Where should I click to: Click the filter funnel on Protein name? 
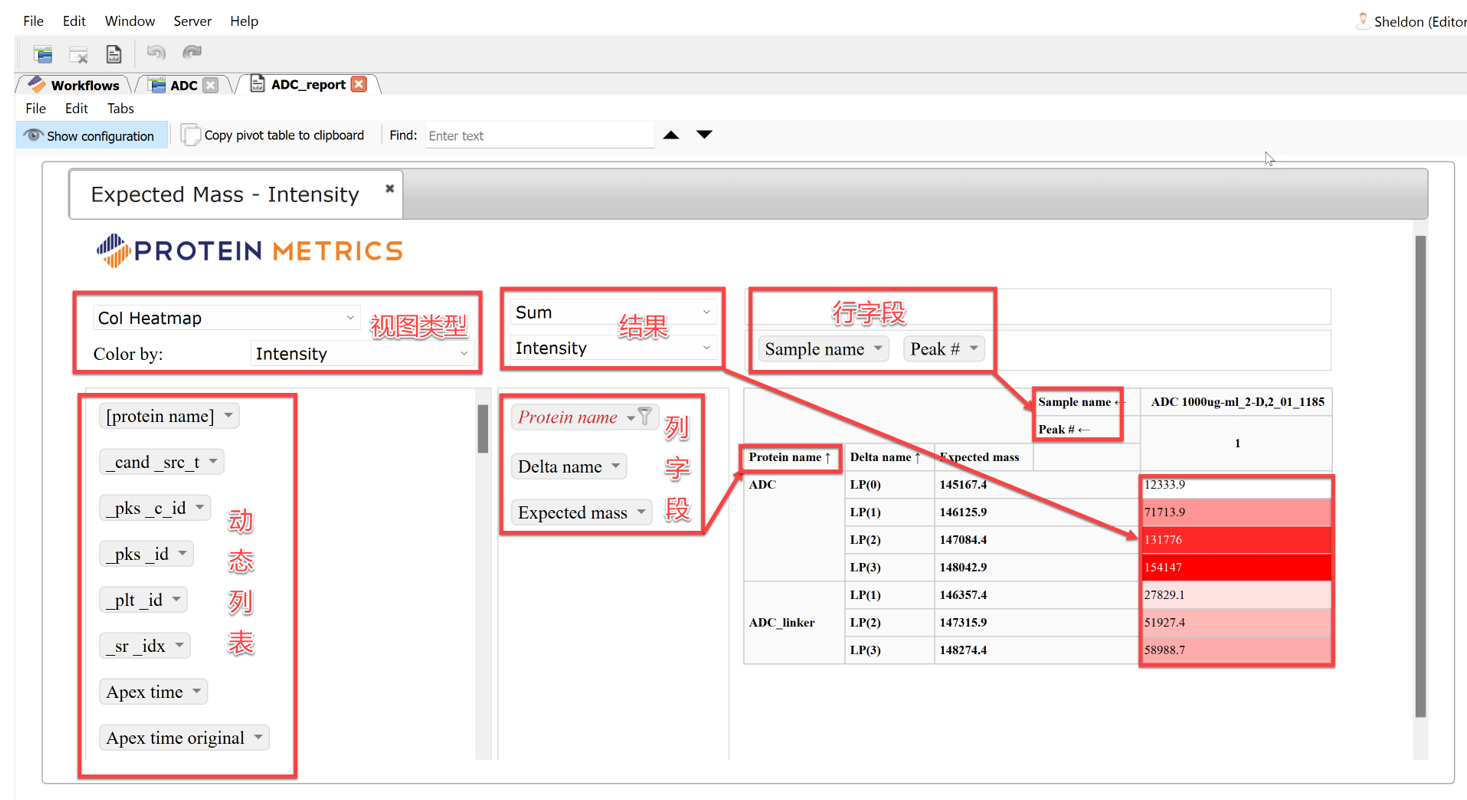click(x=645, y=417)
